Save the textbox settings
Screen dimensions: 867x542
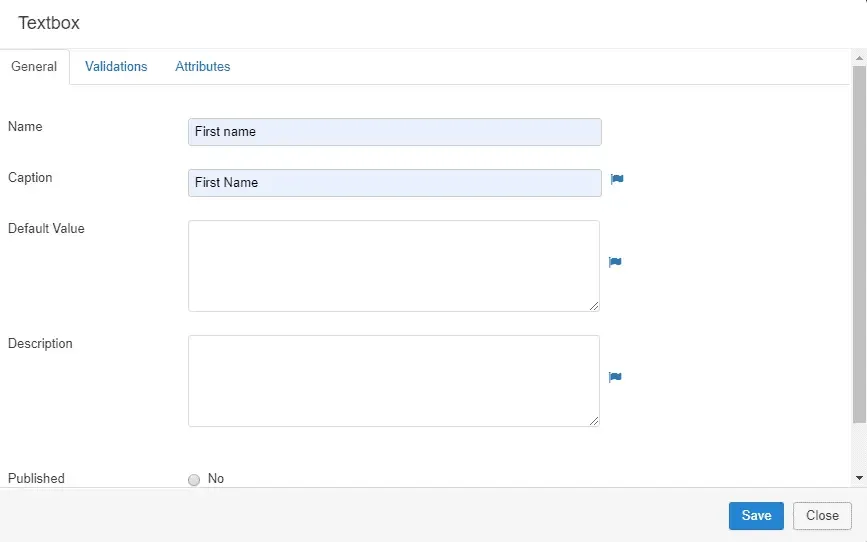pyautogui.click(x=756, y=515)
